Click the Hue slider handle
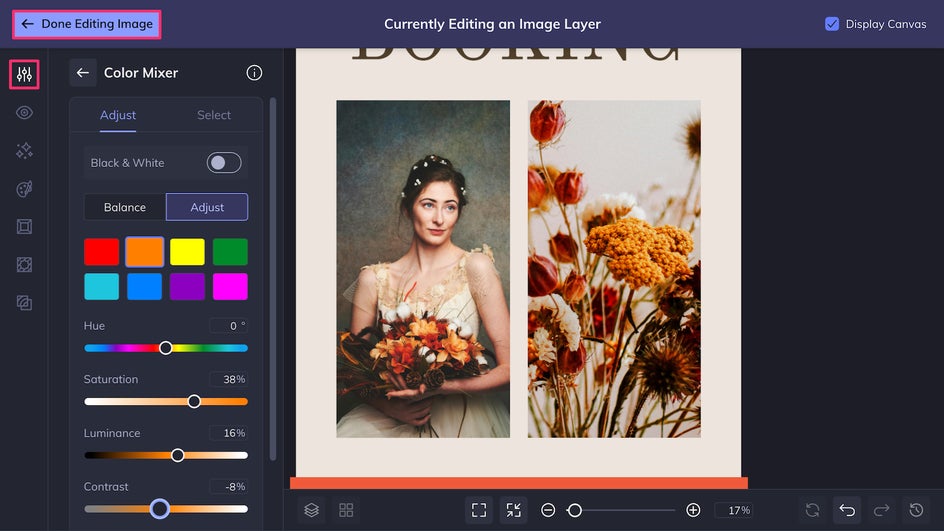Screen dimensions: 944x531 [x=166, y=348]
